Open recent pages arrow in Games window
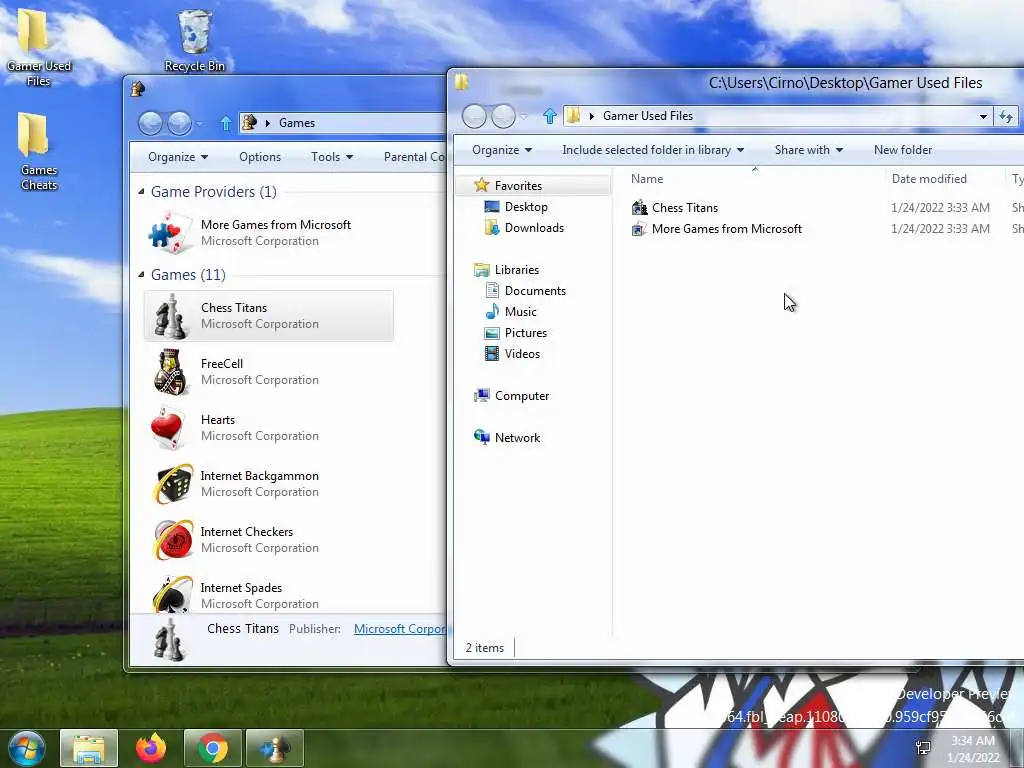The image size is (1024, 768). click(x=200, y=123)
